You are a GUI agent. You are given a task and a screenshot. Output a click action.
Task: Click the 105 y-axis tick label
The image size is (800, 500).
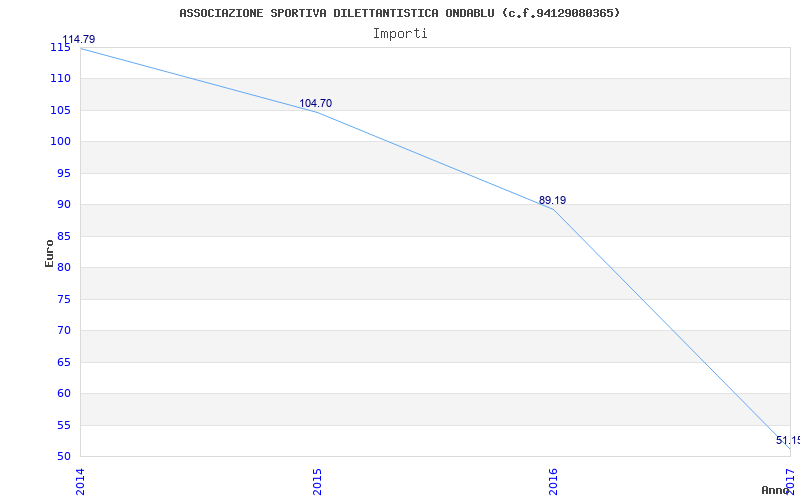(60, 110)
